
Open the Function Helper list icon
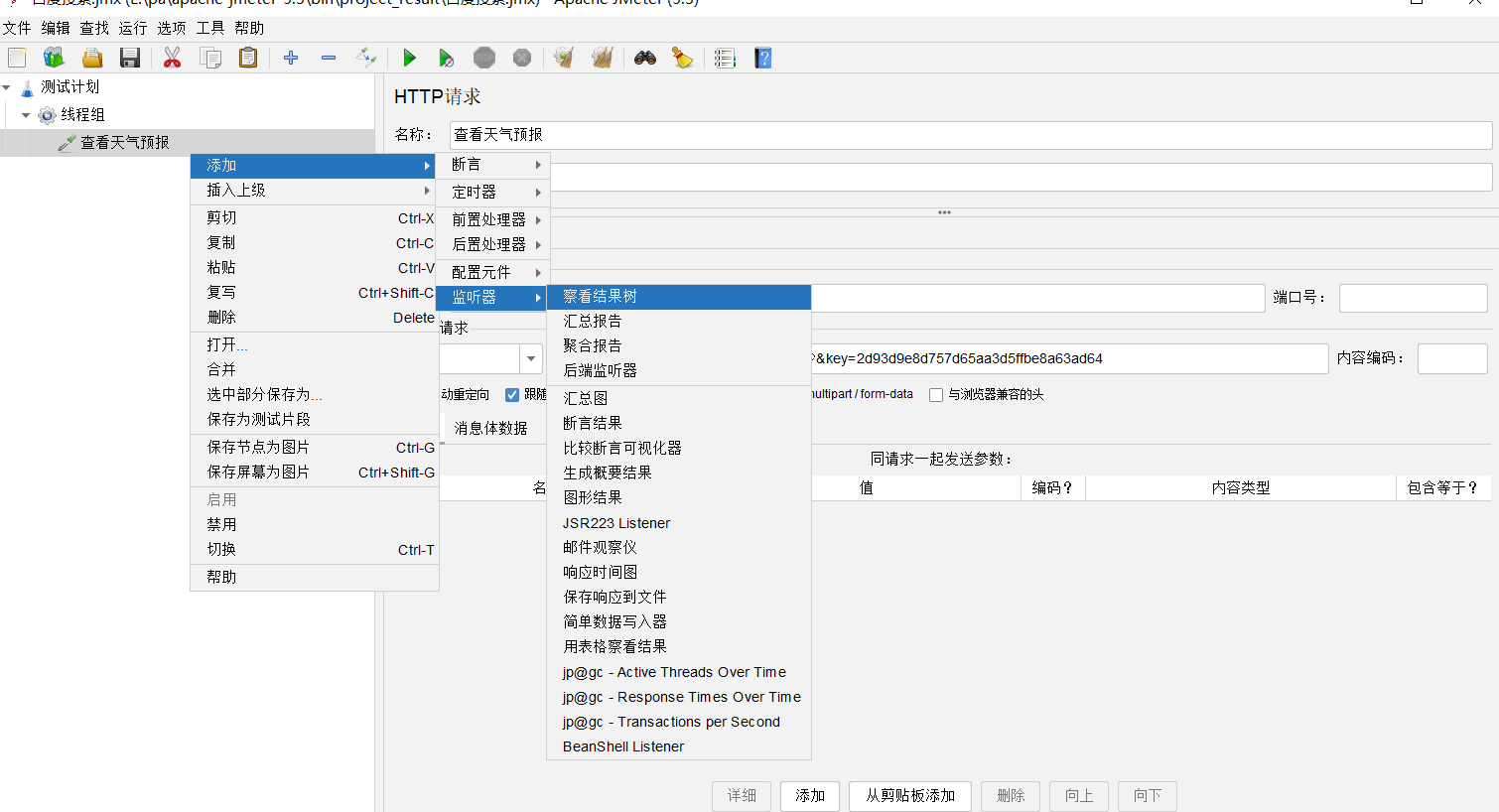click(725, 59)
